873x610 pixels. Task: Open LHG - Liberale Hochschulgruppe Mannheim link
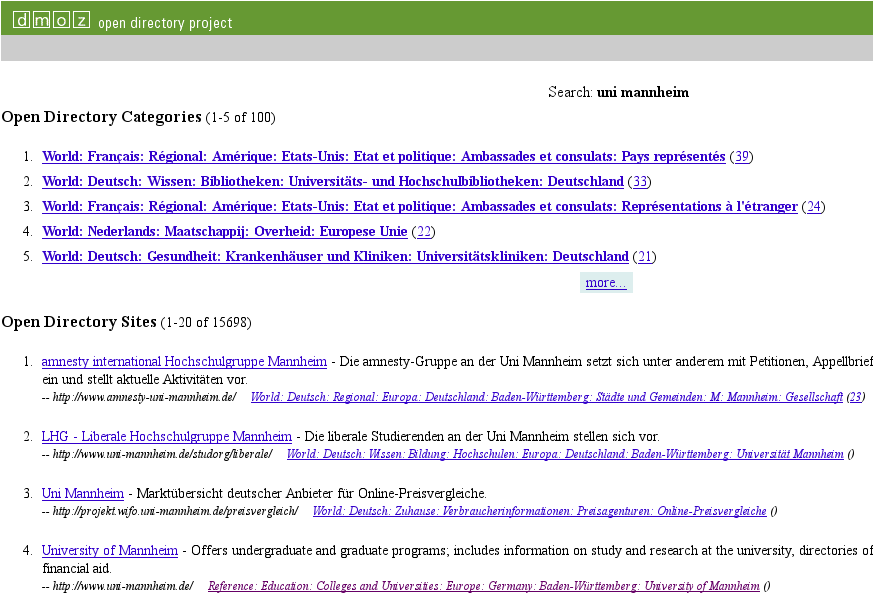coord(166,437)
